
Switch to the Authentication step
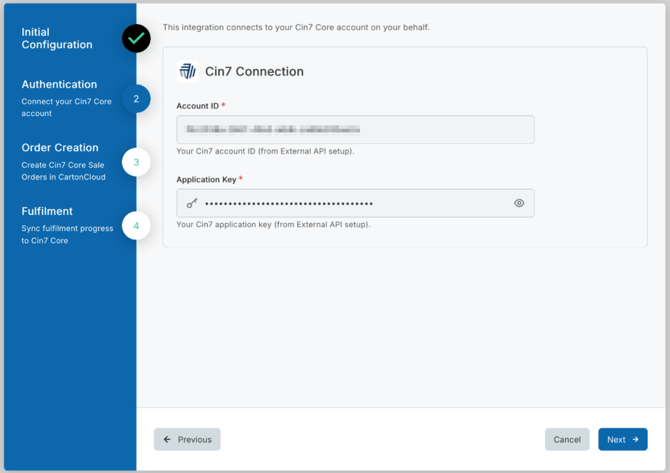(x=60, y=85)
